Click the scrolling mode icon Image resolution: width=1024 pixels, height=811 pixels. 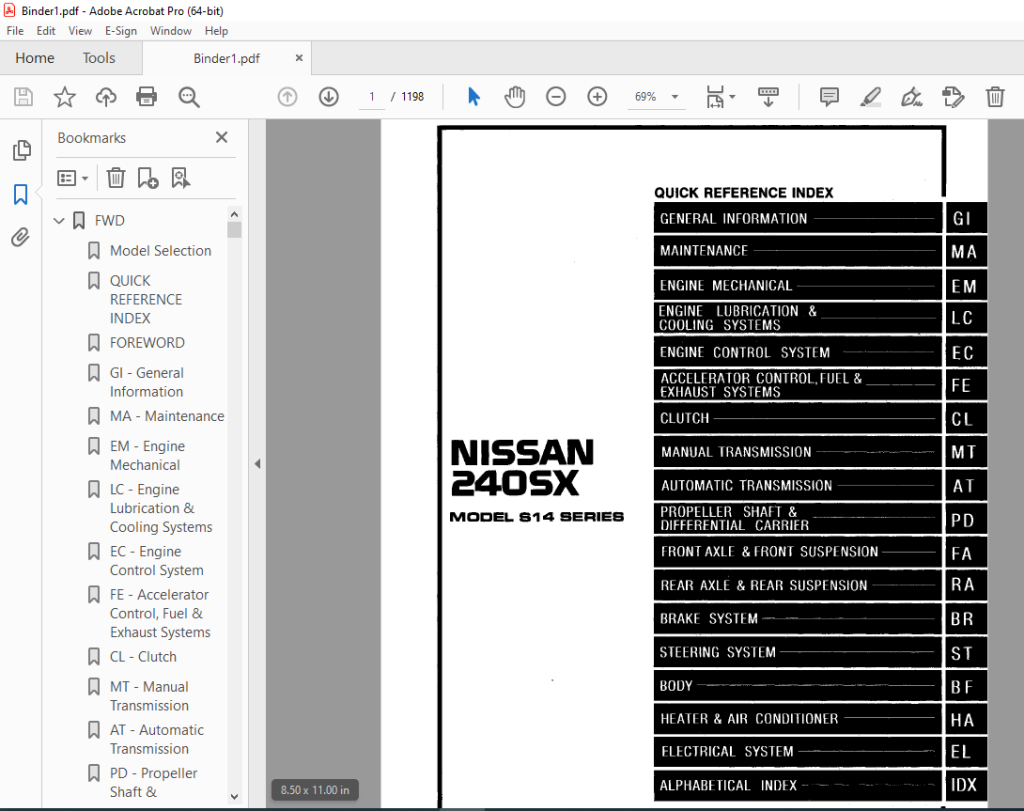768,97
